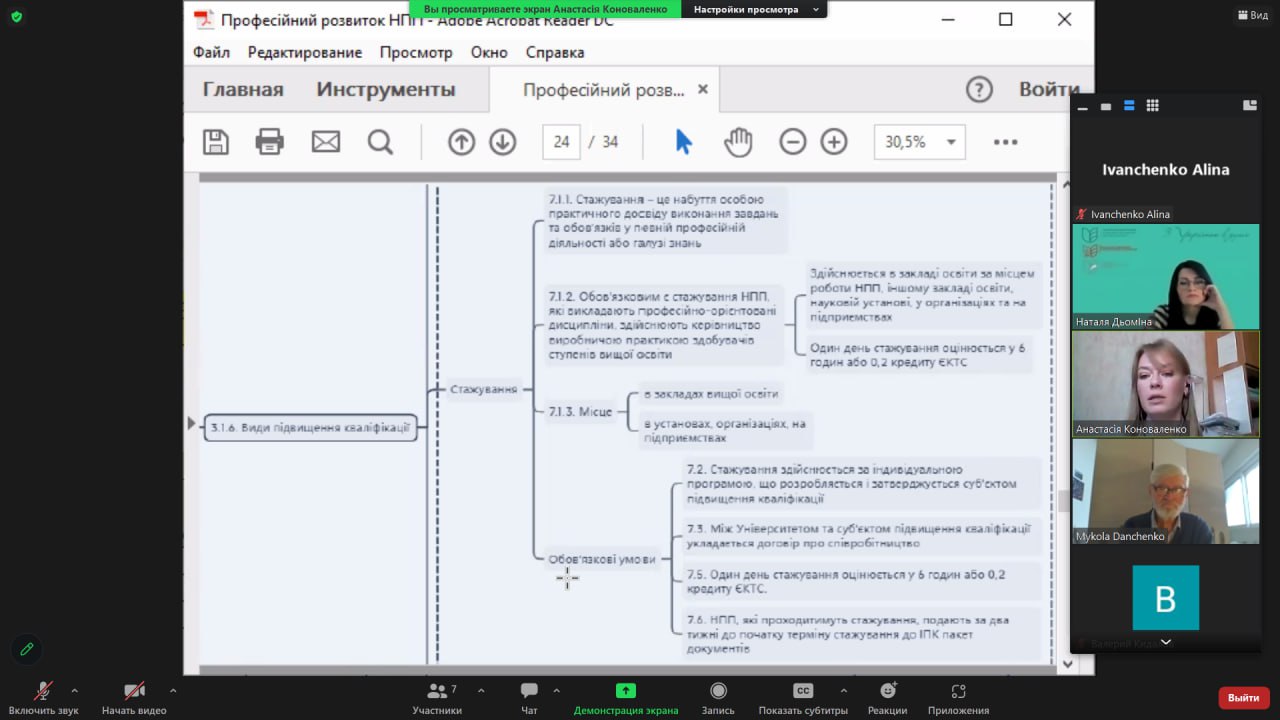The width and height of the screenshot is (1280, 720).
Task: Switch to the Инструменты tab
Action: pos(386,89)
